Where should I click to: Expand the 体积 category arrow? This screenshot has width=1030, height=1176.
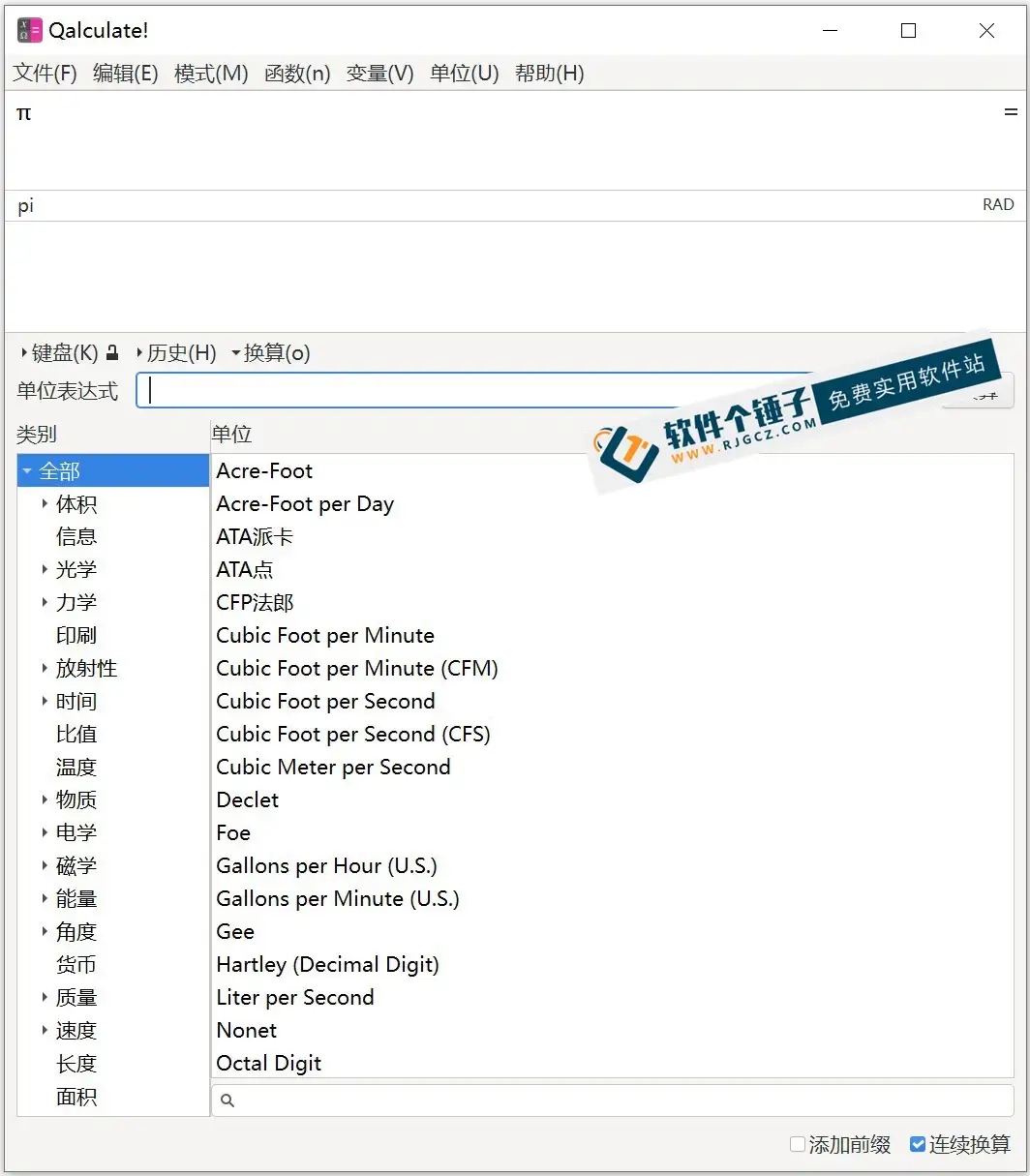(45, 503)
